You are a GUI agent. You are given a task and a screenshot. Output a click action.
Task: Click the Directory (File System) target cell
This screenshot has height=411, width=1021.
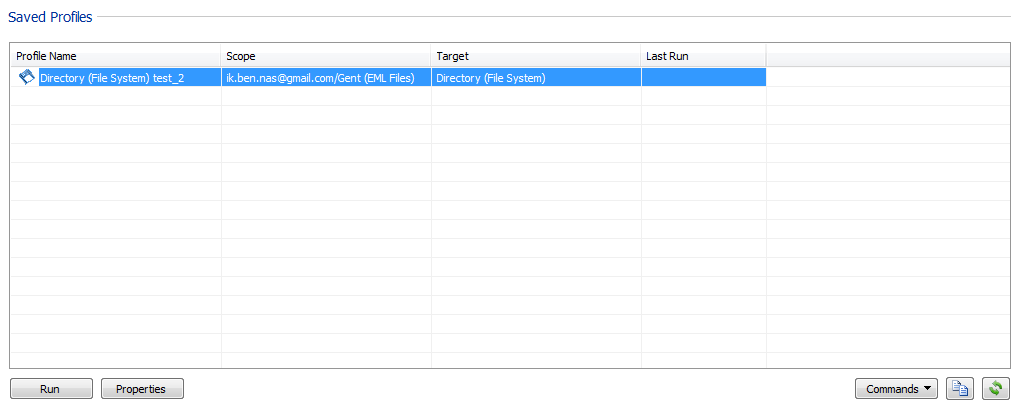(491, 78)
